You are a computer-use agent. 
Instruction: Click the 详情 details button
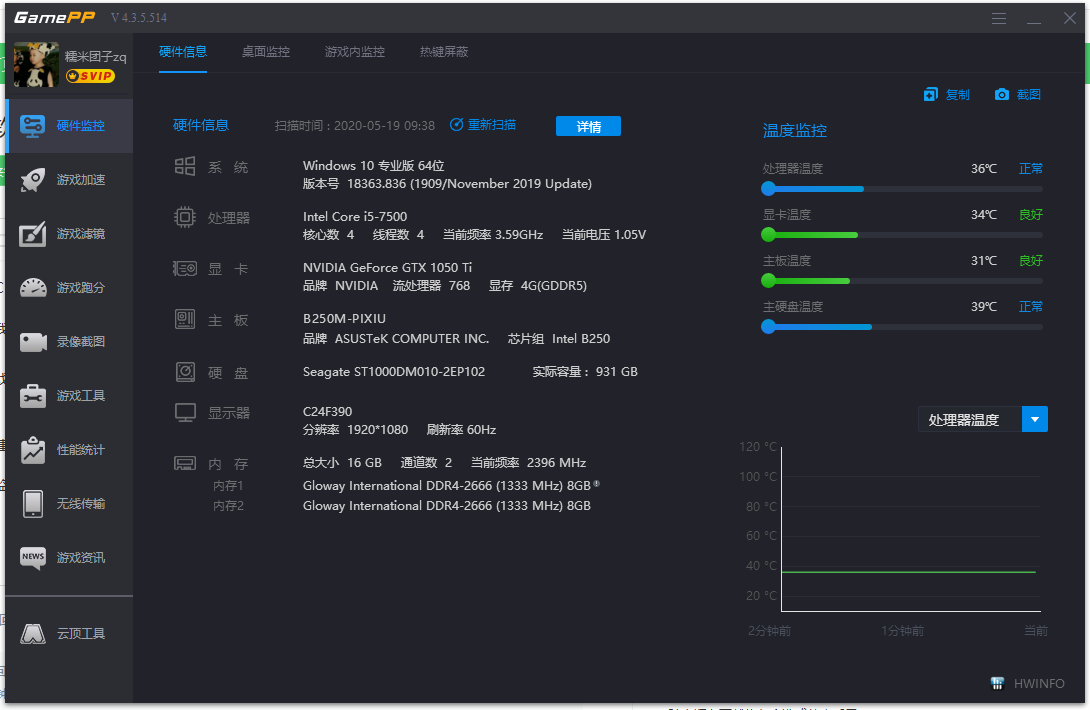[588, 126]
